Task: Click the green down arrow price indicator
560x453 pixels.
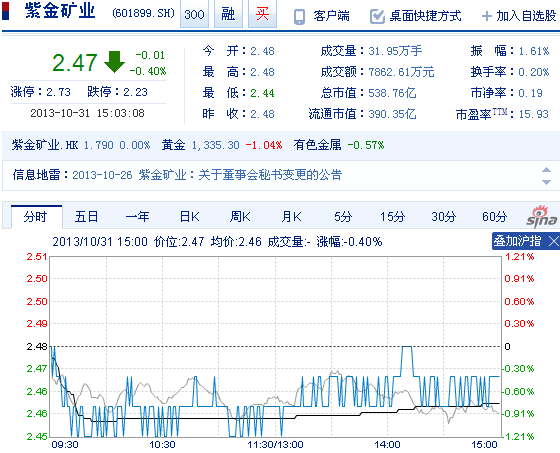Action: (114, 62)
